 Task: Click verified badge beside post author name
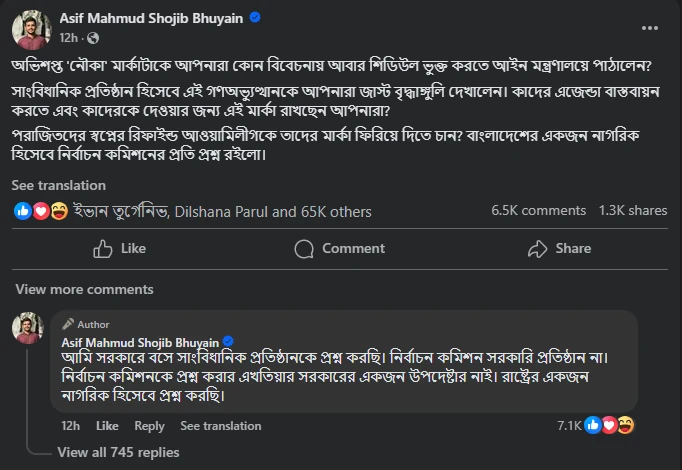(x=256, y=18)
